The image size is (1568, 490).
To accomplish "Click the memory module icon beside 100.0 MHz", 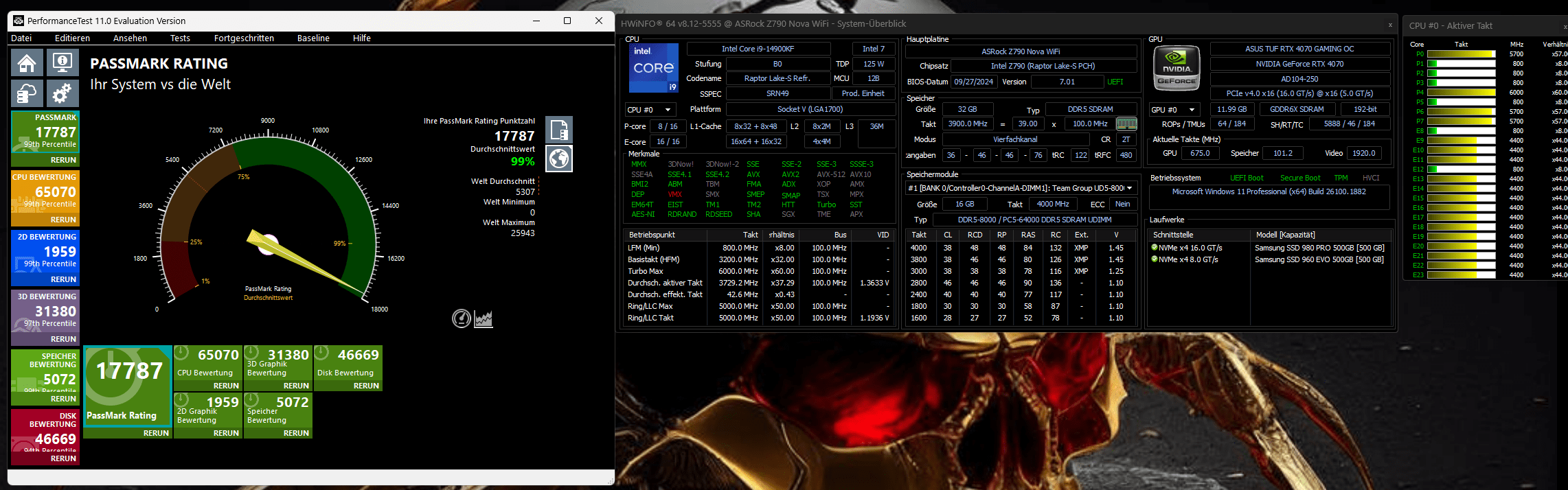I will tap(1126, 124).
